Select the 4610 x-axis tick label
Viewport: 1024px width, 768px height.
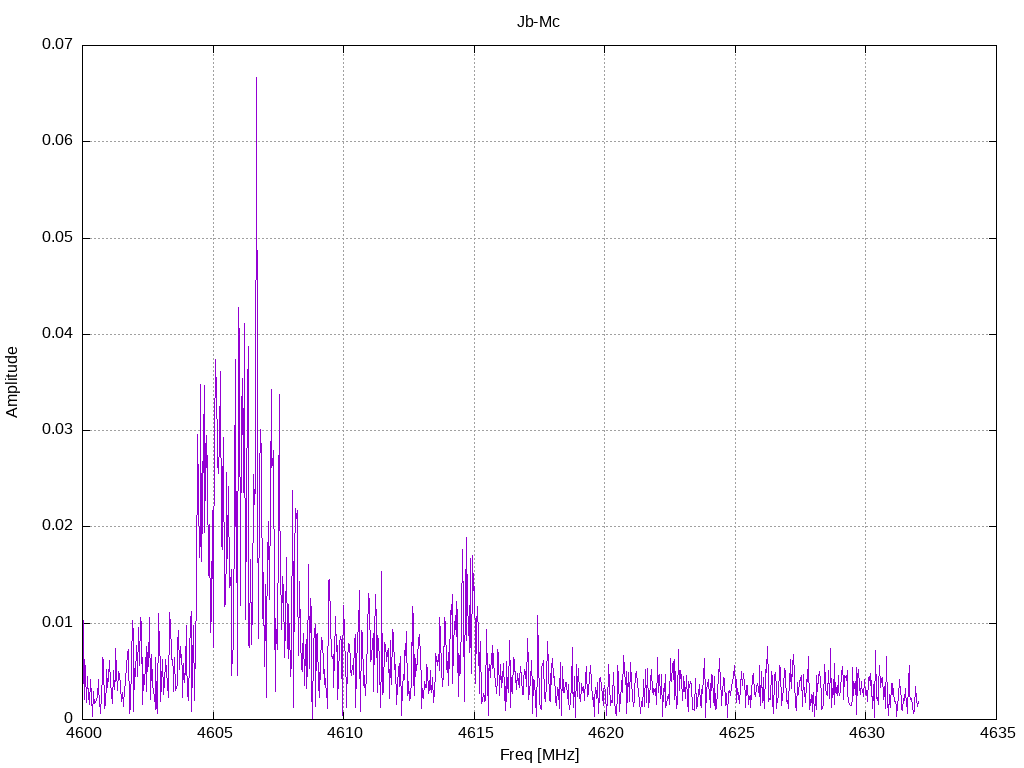pos(343,734)
